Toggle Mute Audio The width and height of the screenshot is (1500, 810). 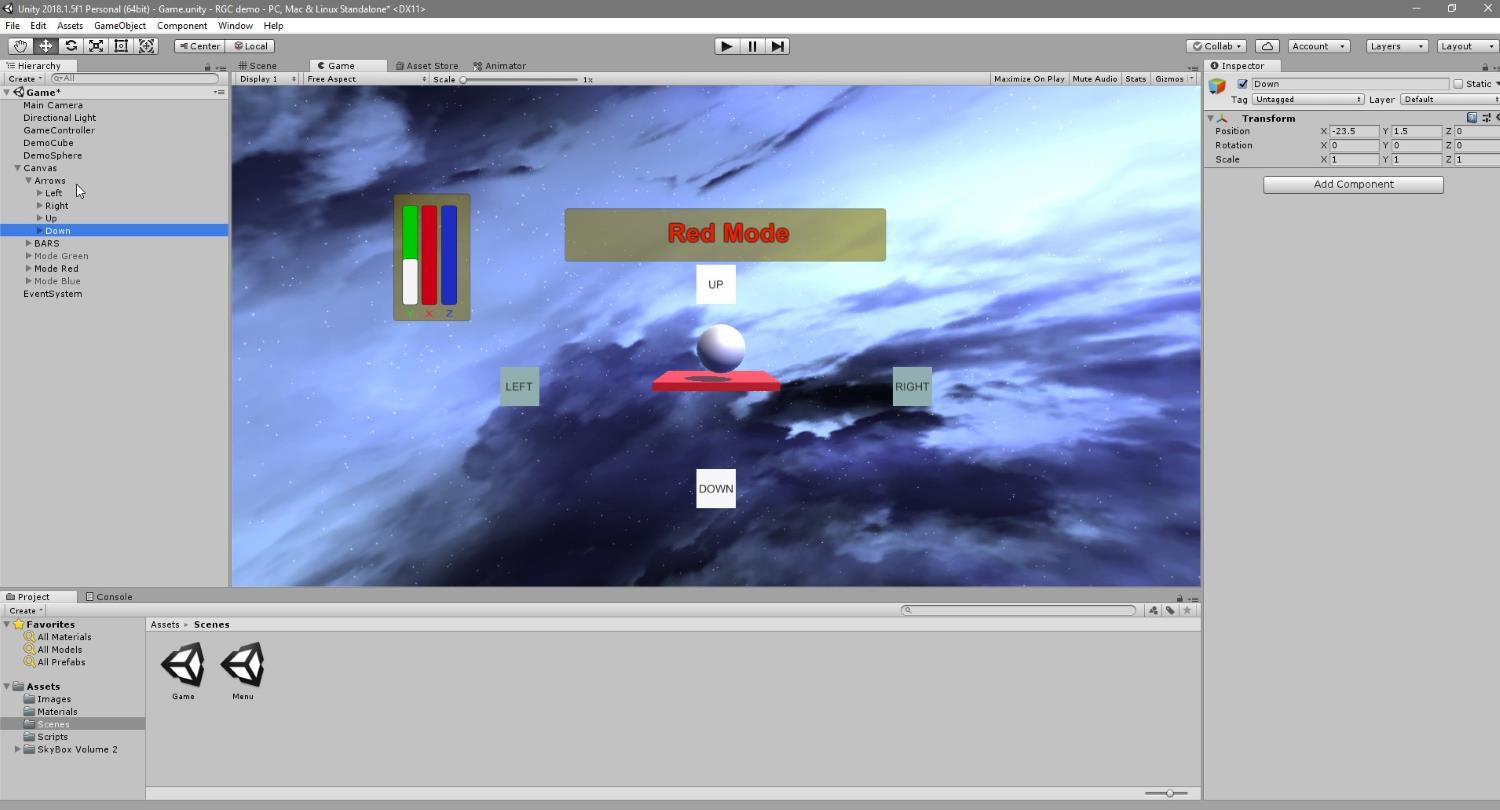[1094, 79]
